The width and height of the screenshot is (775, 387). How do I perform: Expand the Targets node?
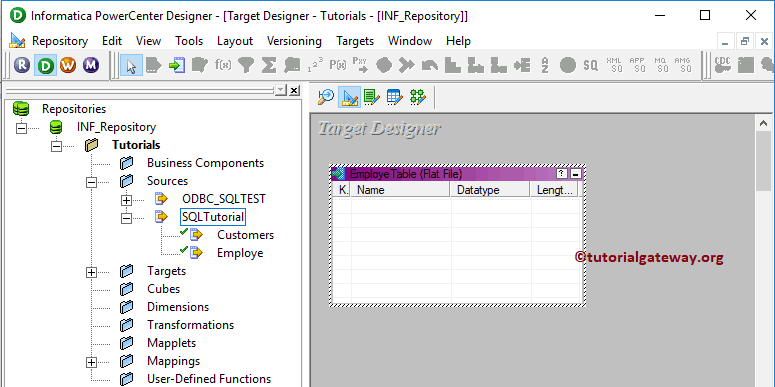[x=91, y=272]
